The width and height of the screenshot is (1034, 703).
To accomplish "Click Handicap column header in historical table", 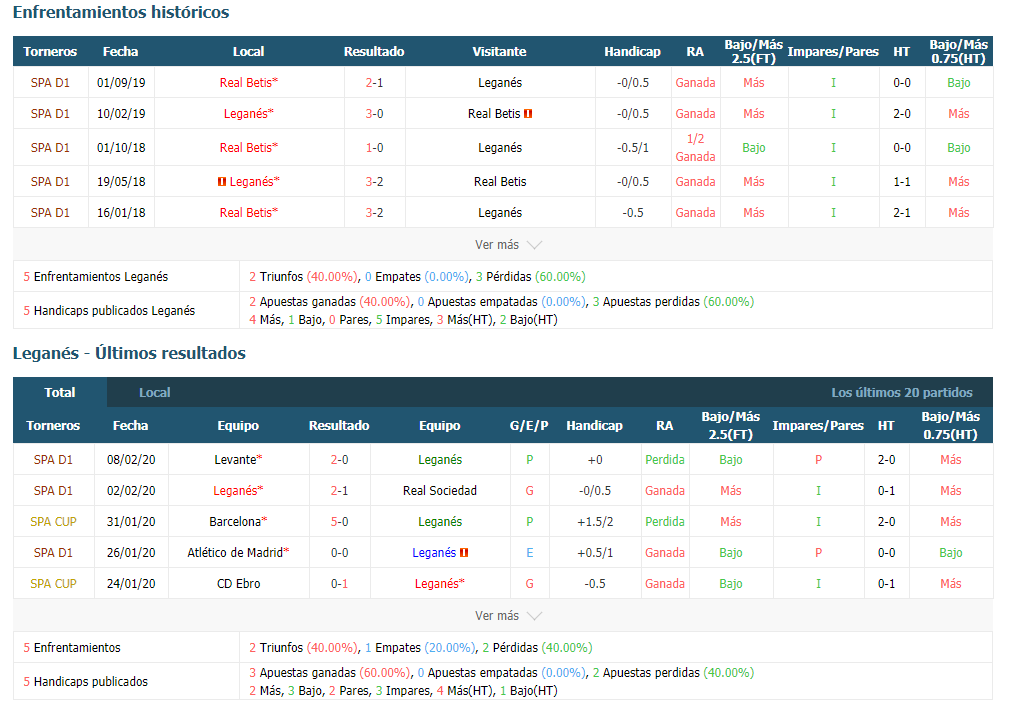I will [x=632, y=51].
